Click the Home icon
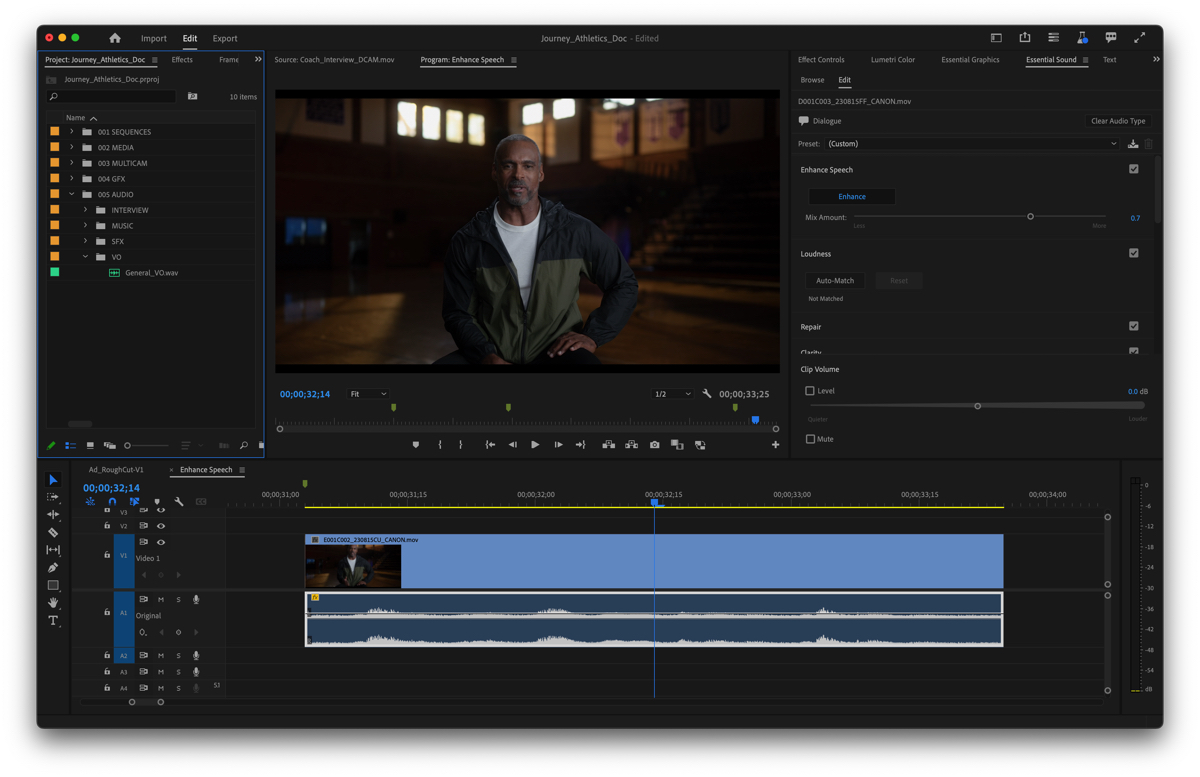Image resolution: width=1200 pixels, height=777 pixels. [x=115, y=38]
